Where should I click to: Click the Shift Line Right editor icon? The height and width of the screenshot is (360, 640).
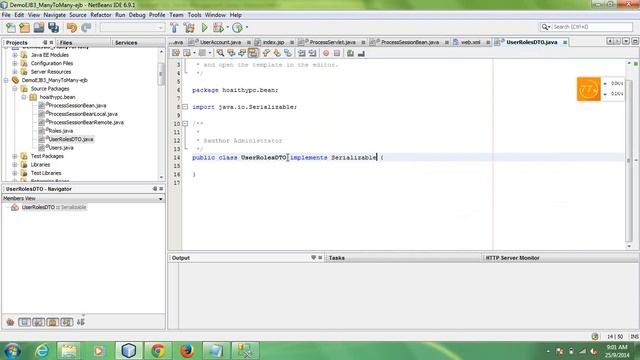pos(313,53)
